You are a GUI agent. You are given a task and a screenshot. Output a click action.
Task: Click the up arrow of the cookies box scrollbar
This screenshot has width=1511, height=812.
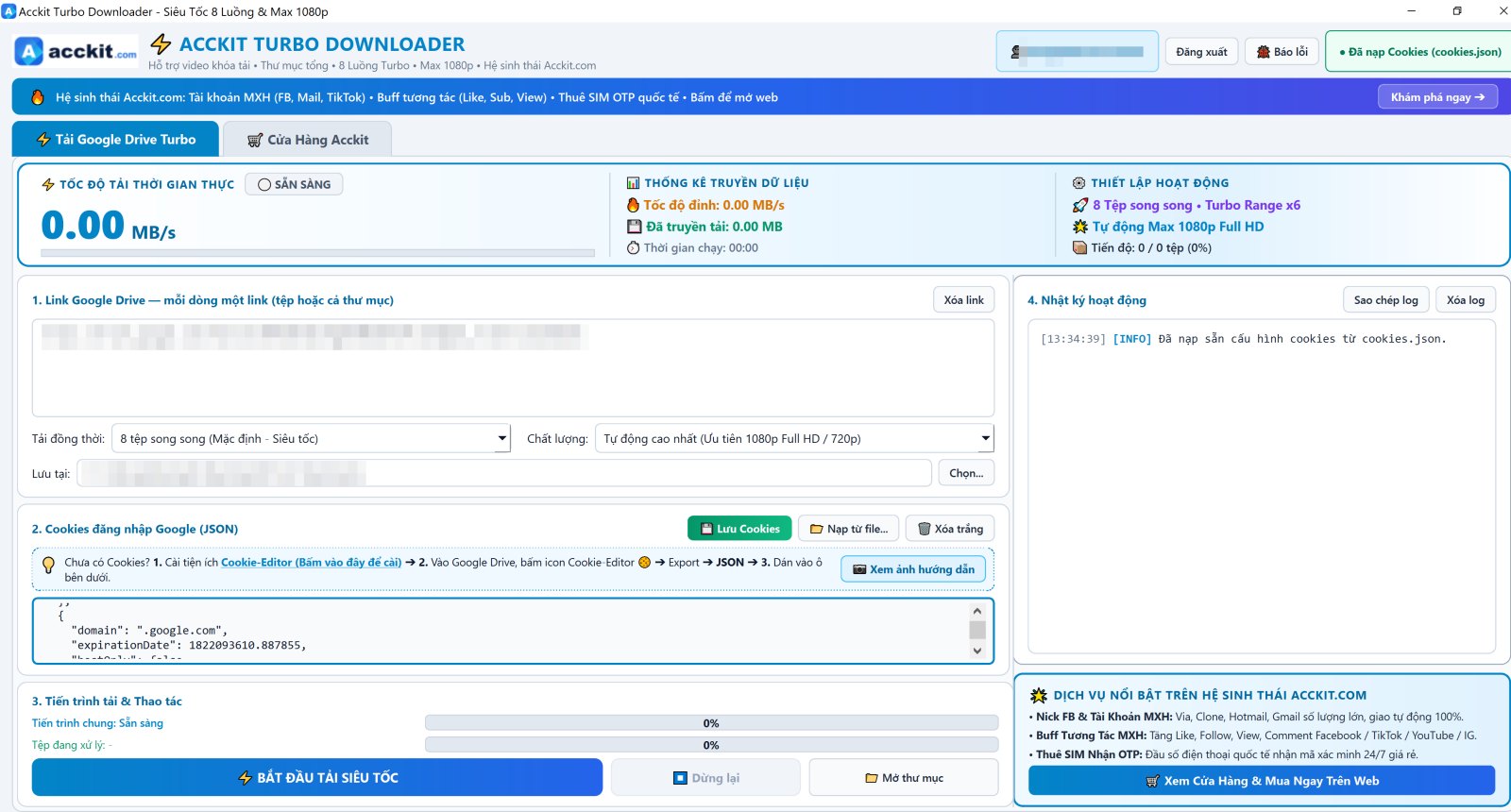tap(977, 611)
